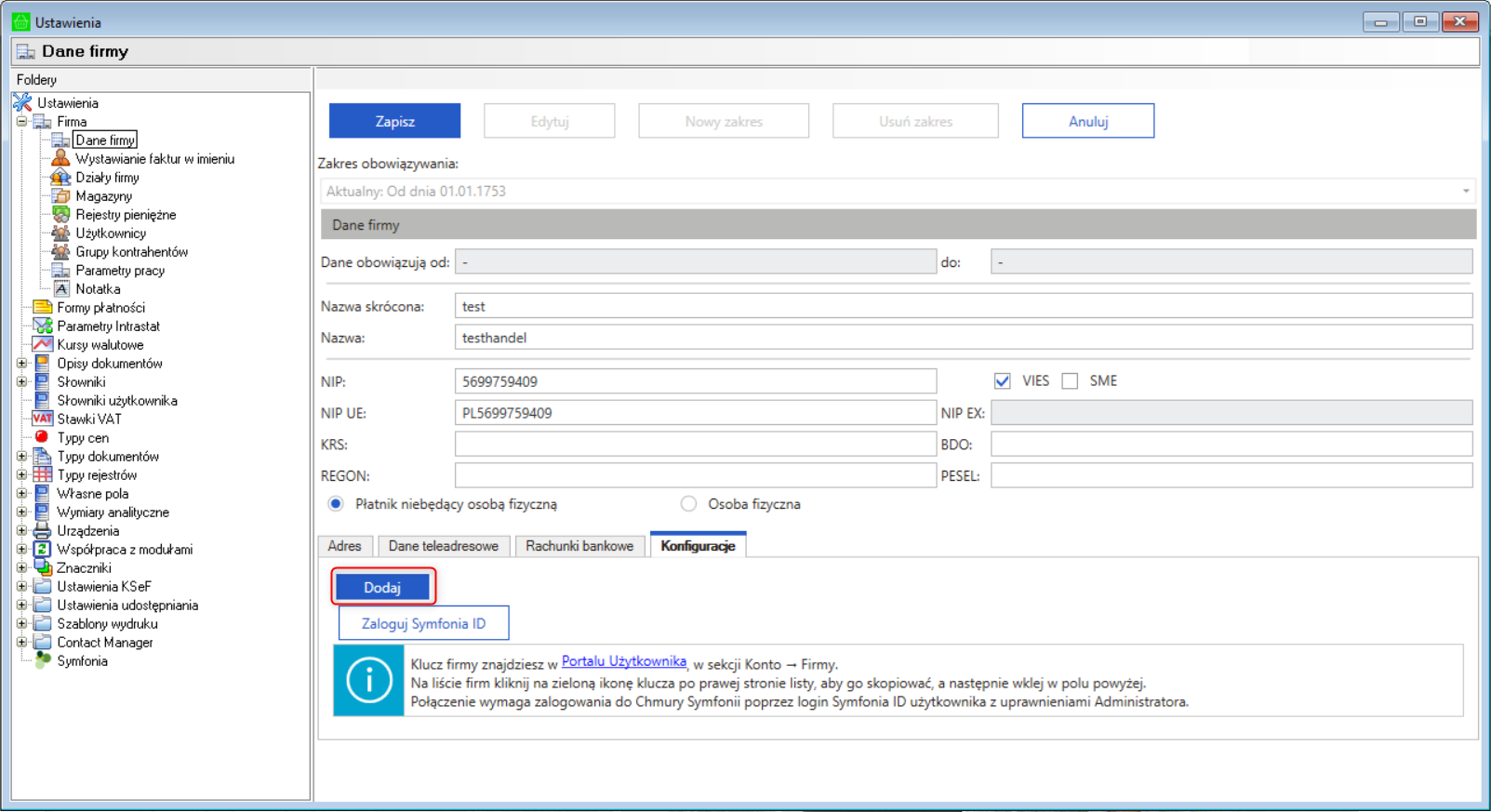Viewport: 1491px width, 812px height.
Task: Select the Kursy walutowe chart icon
Action: pos(42,345)
